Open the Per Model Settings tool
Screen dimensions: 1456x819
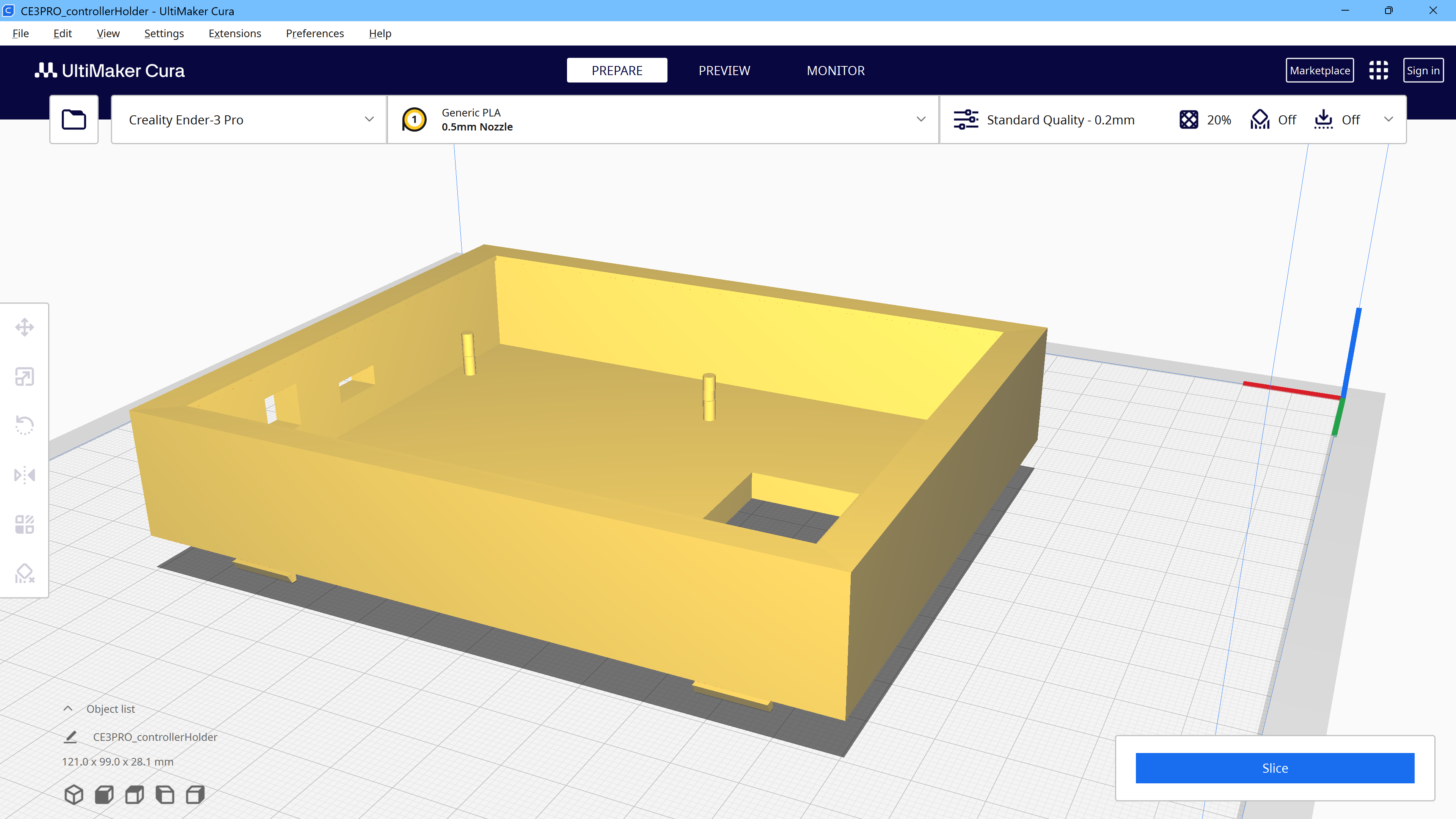click(x=24, y=525)
